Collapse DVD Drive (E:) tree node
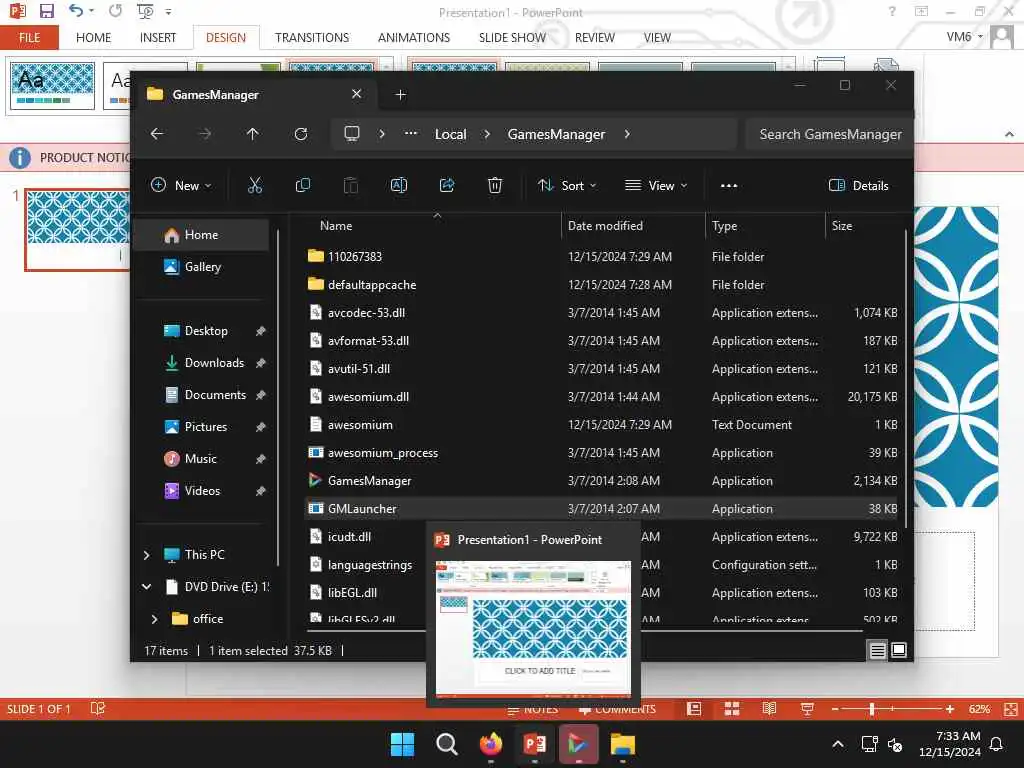Screen dimensions: 1024x768 pos(146,586)
